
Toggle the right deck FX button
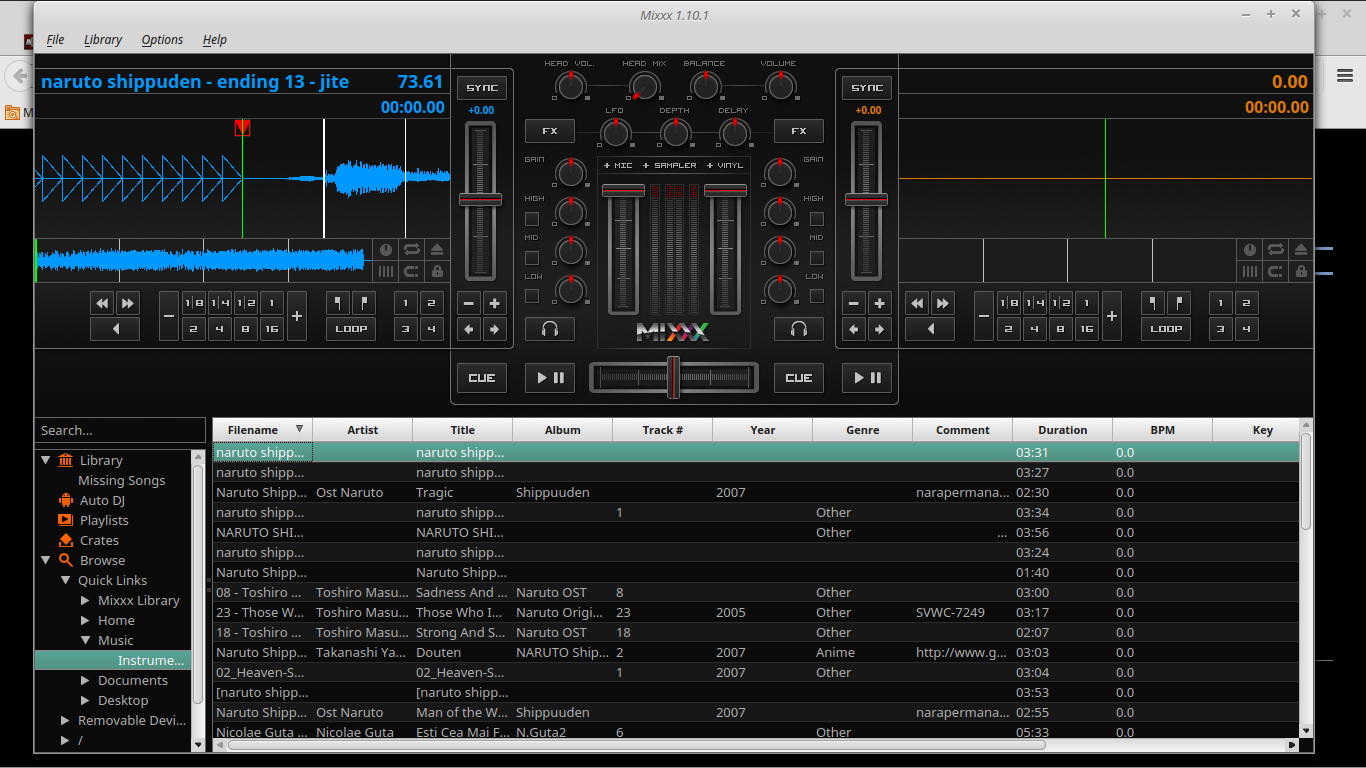(x=798, y=131)
